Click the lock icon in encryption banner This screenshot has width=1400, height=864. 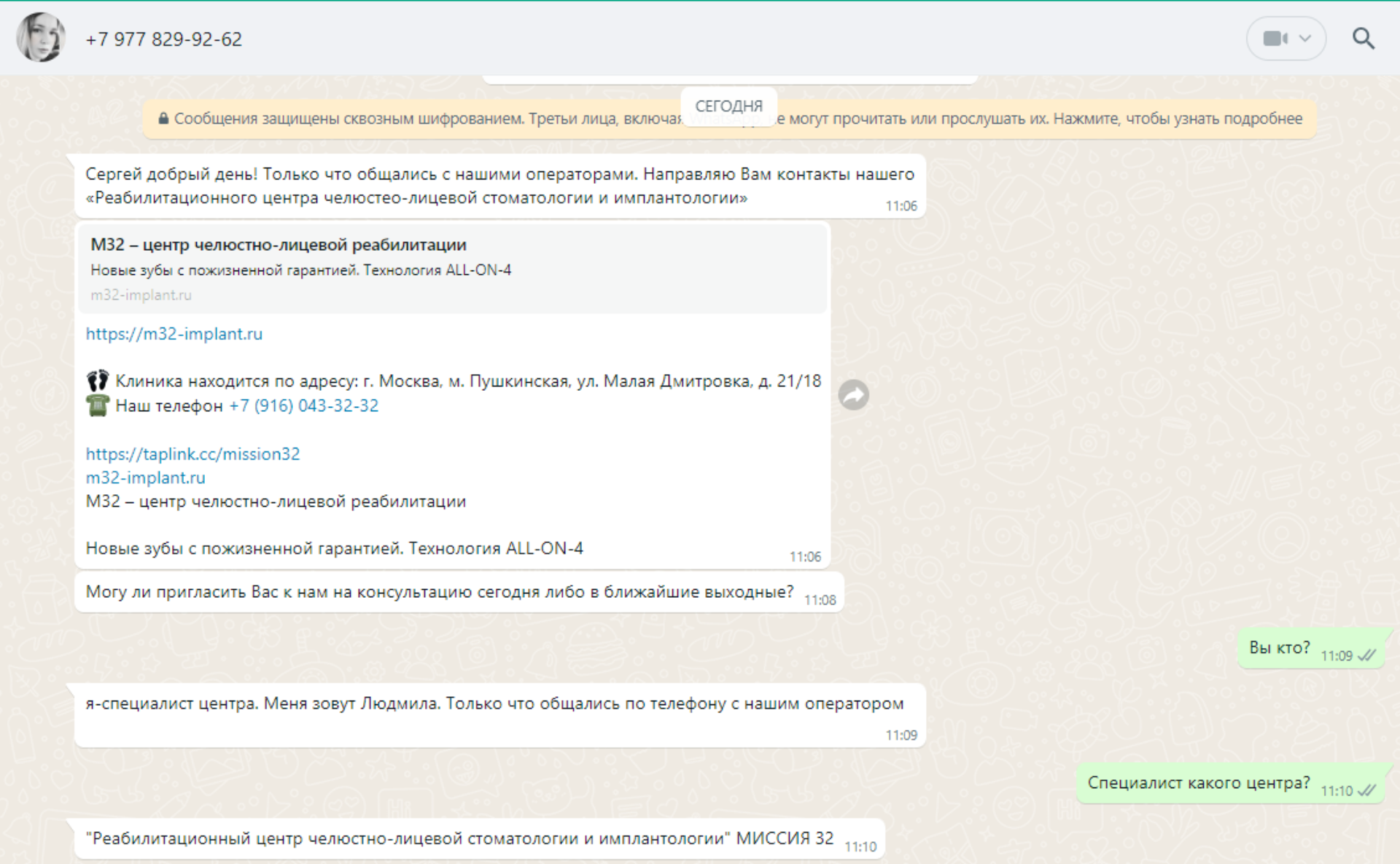[163, 118]
